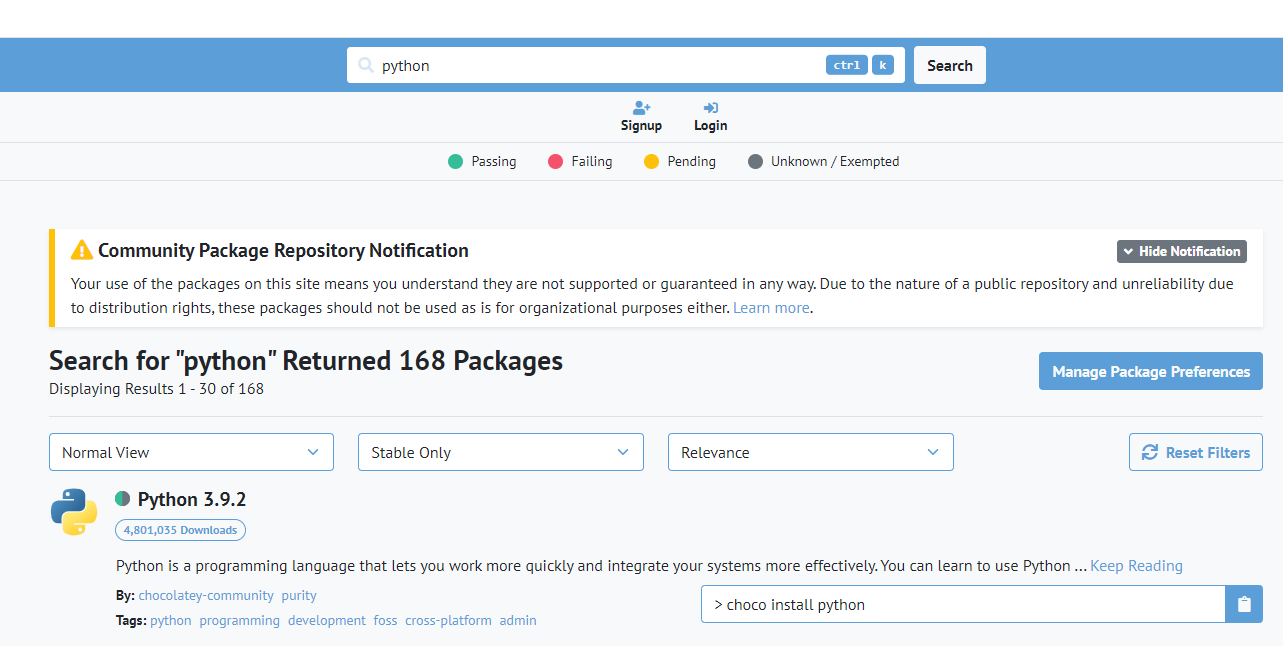Viewport: 1283px width, 646px height.
Task: Select the admin tag
Action: pyautogui.click(x=518, y=620)
